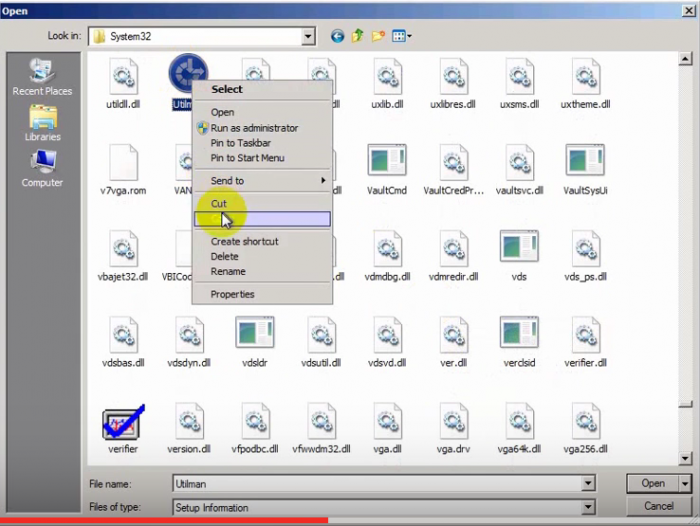Open Computer in sidebar
The image size is (700, 526).
click(42, 169)
